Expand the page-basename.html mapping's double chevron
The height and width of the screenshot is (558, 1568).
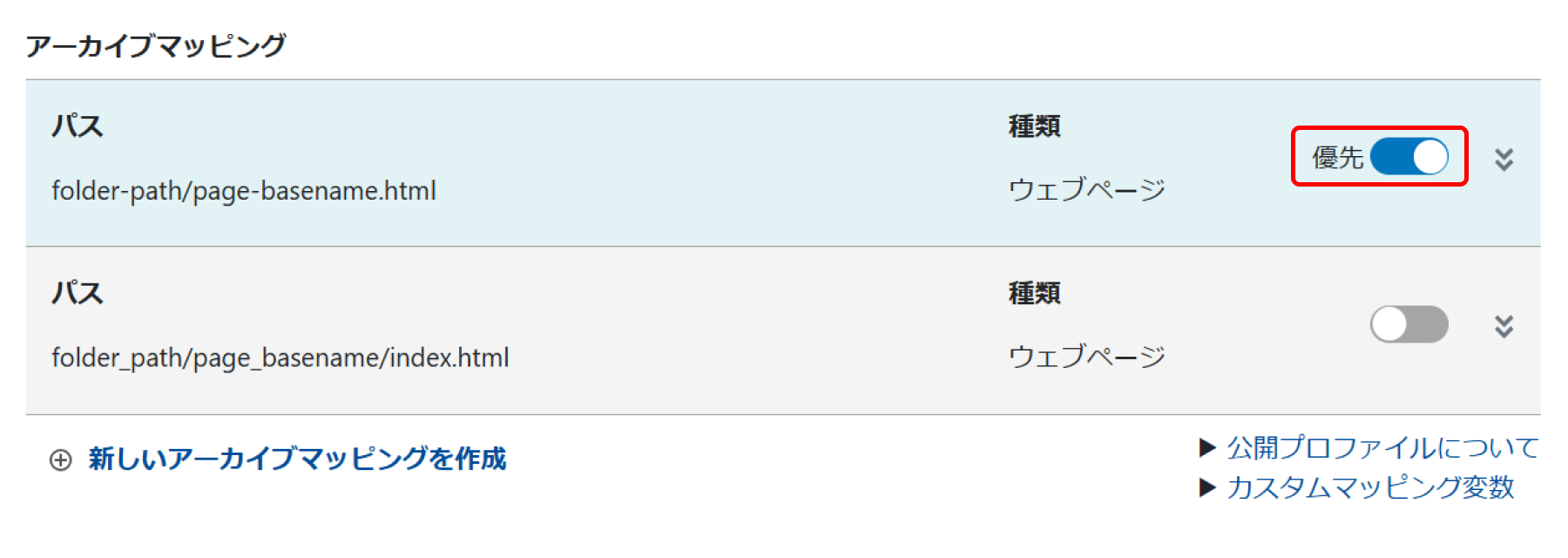click(x=1504, y=159)
